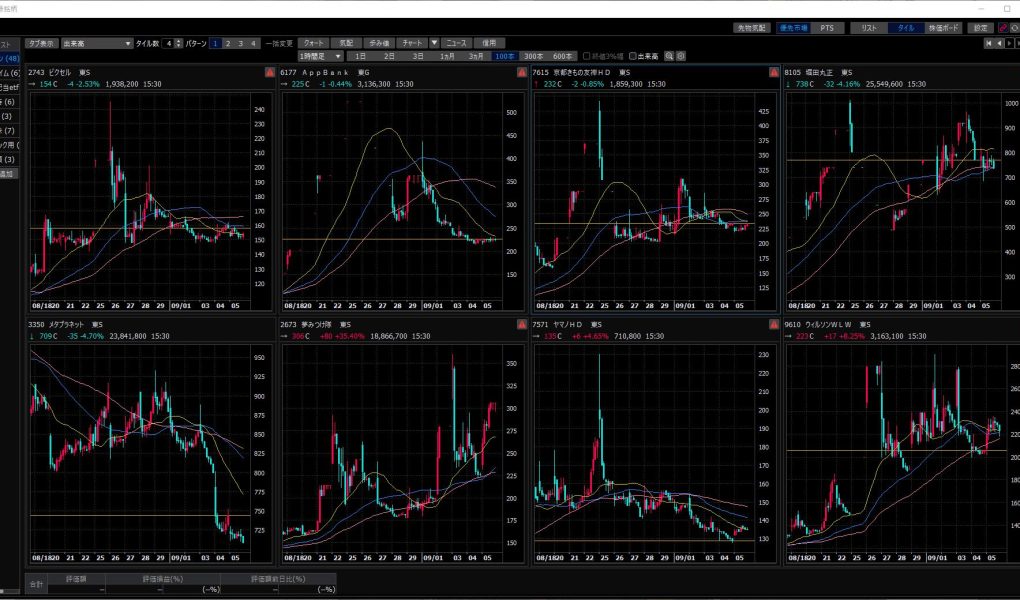The image size is (1020, 600).
Task: Open the 出来高 sort dropdown
Action: (x=96, y=44)
